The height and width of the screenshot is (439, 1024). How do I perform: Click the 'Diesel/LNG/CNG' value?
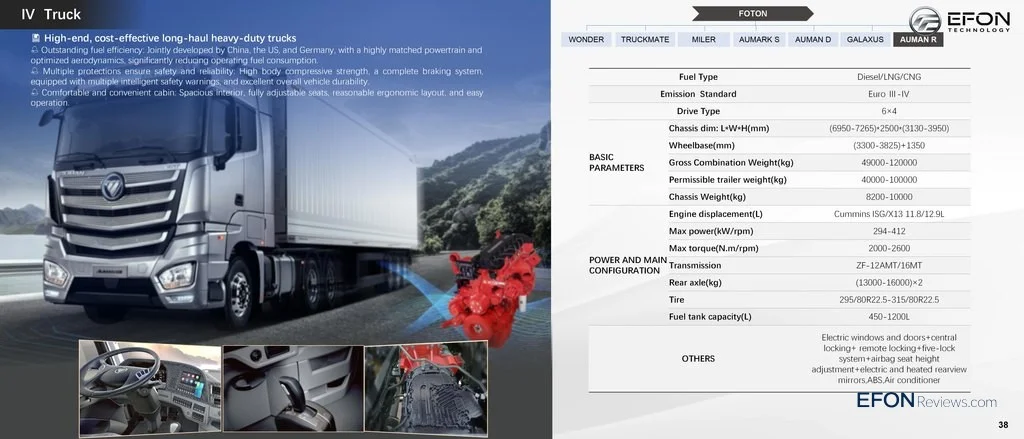(x=889, y=77)
